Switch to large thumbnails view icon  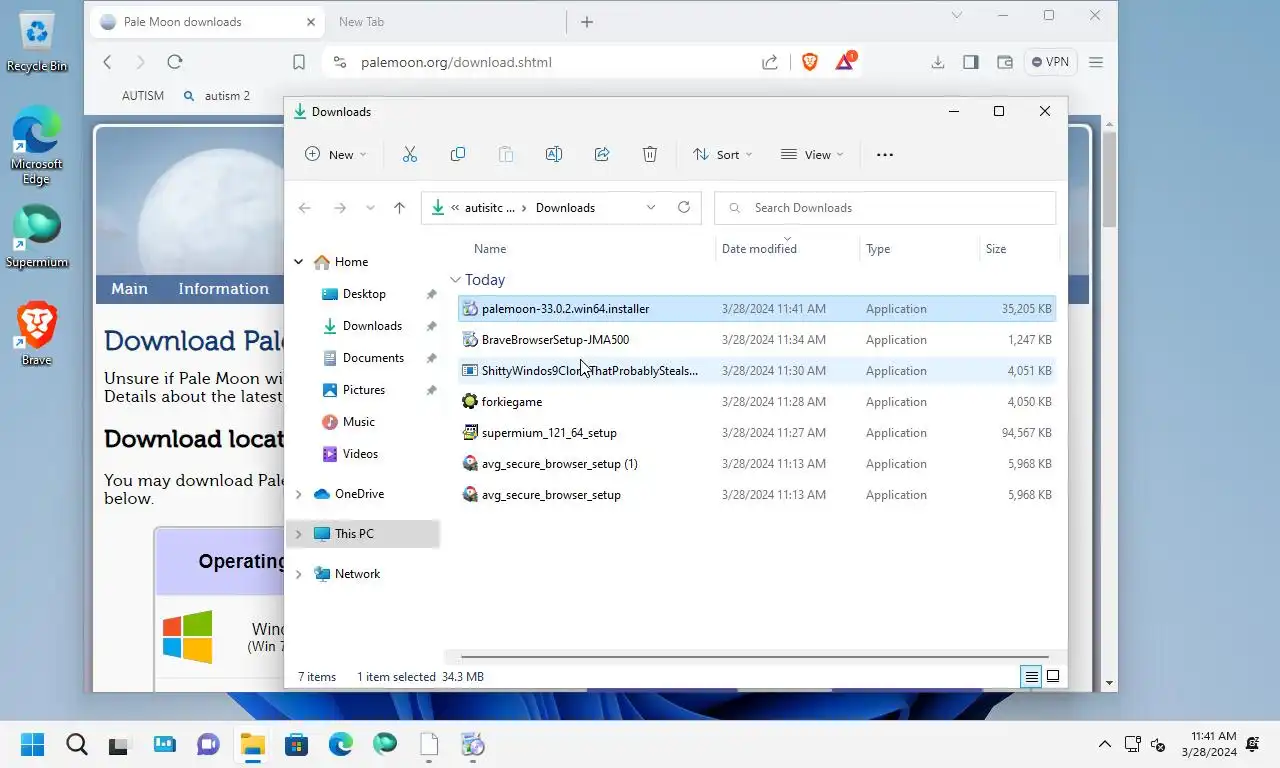pos(1053,677)
